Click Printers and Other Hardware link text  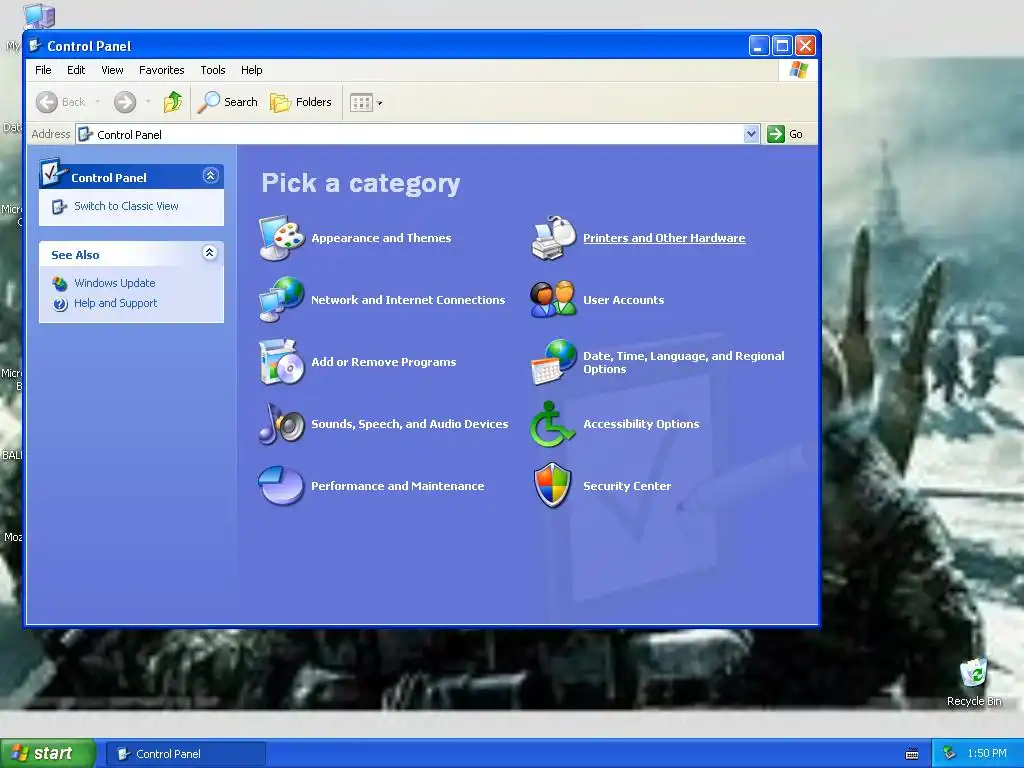coord(664,238)
